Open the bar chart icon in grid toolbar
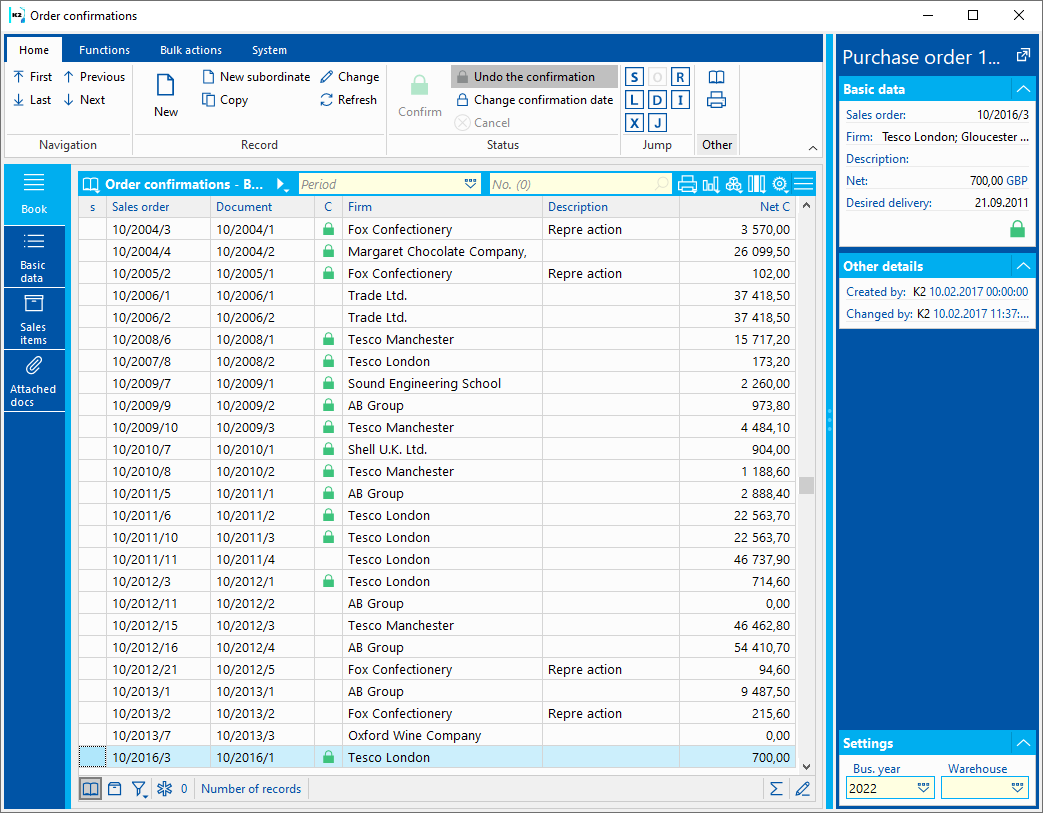Screen dimensions: 1043x813 tap(711, 184)
